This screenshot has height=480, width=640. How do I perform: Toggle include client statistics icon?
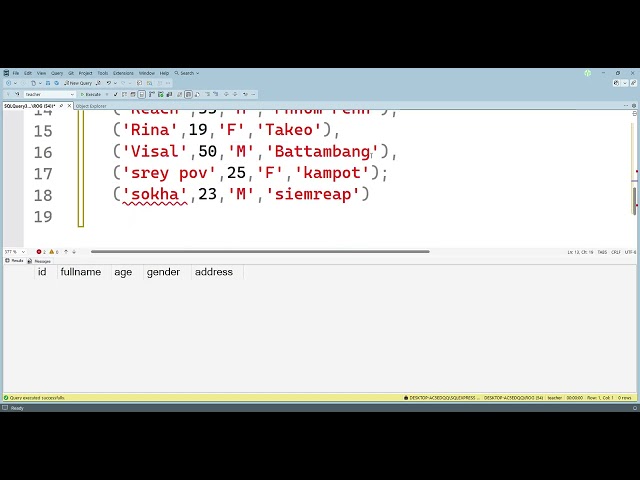169,94
